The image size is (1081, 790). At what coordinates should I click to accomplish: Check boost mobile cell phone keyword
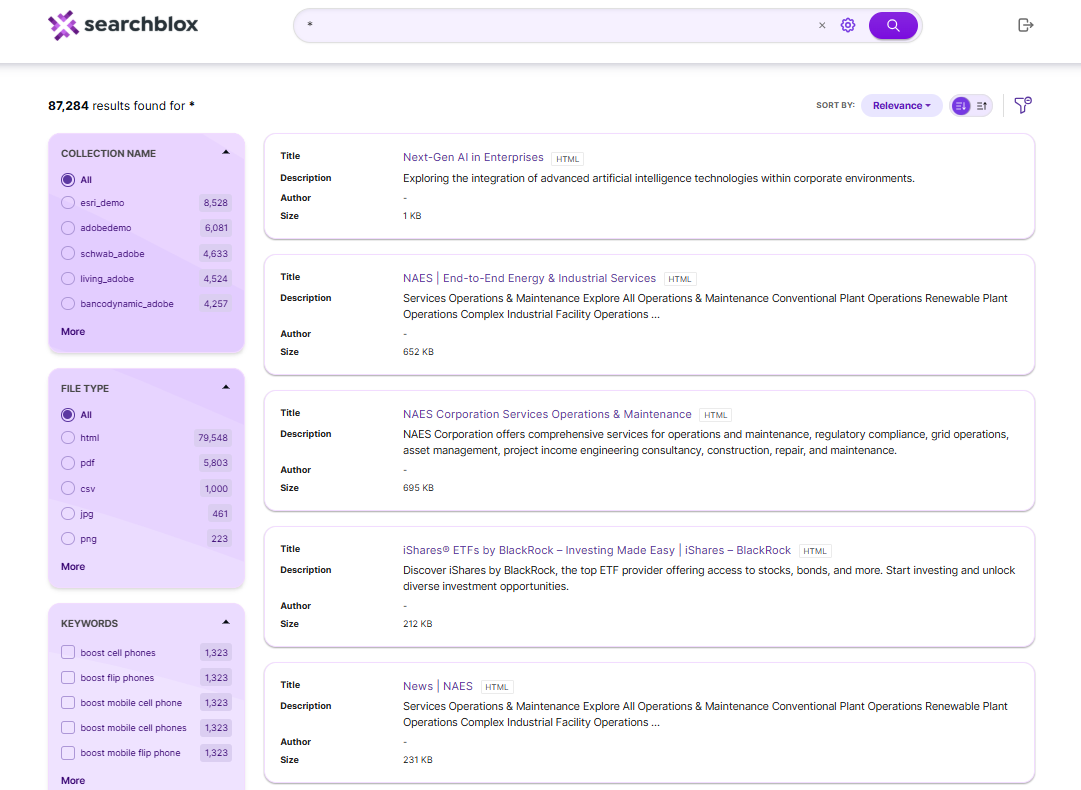coord(68,702)
